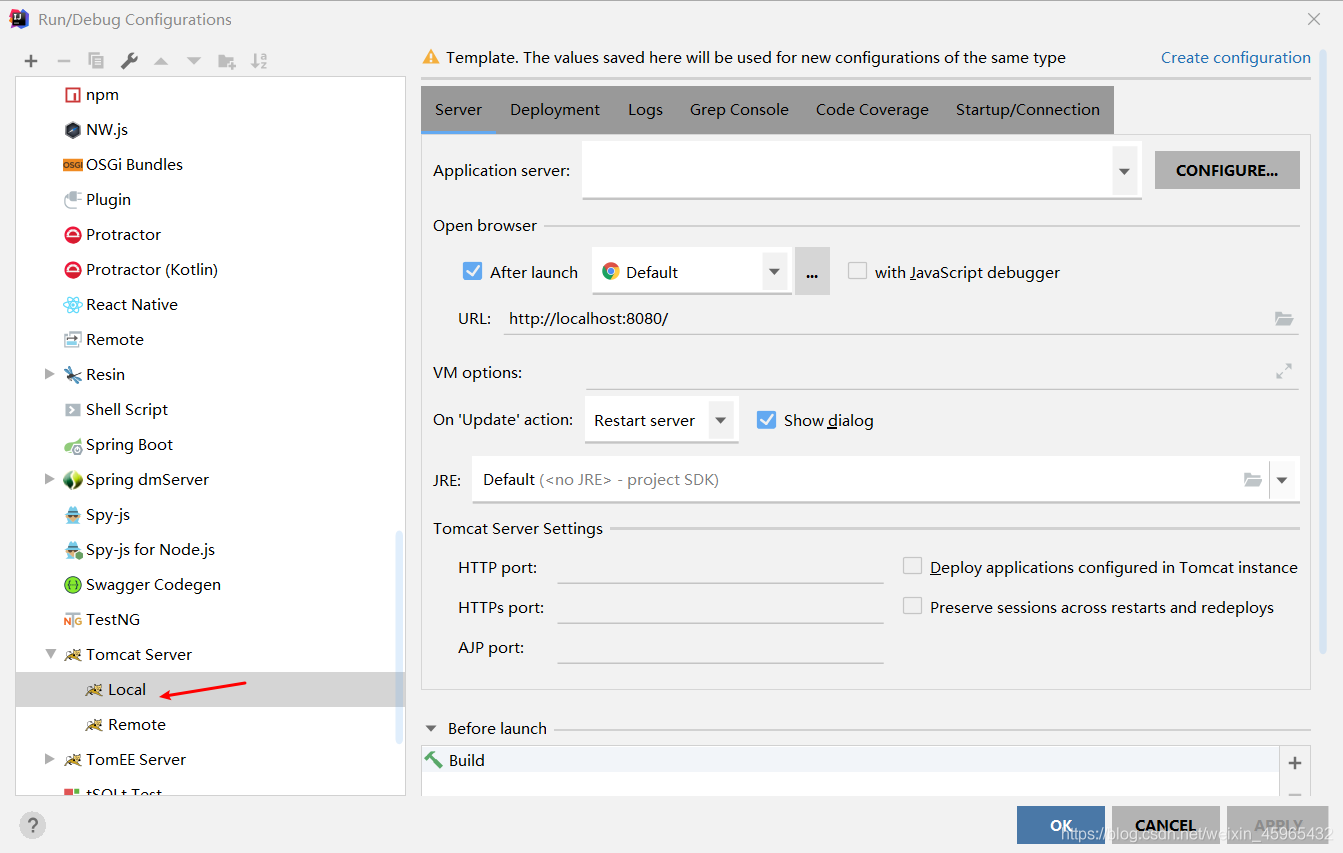Select the npm configuration icon
The height and width of the screenshot is (853, 1343).
tap(72, 95)
